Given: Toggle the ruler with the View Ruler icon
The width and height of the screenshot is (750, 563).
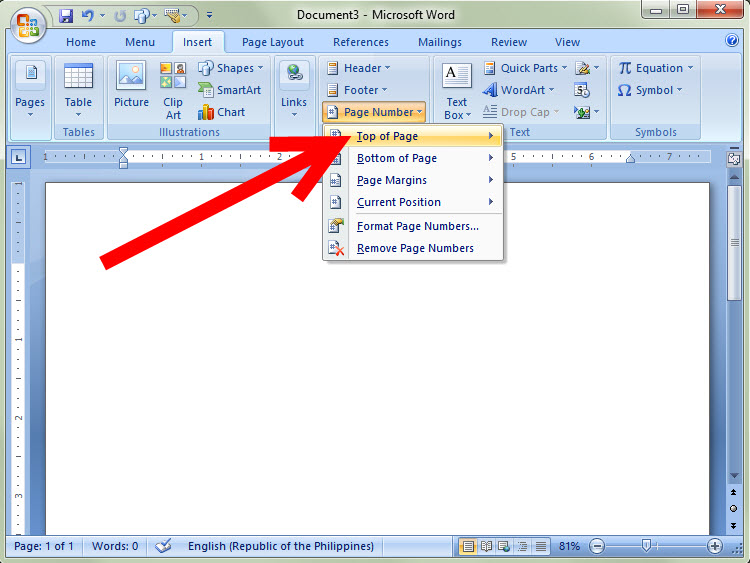Looking at the screenshot, I should point(734,157).
